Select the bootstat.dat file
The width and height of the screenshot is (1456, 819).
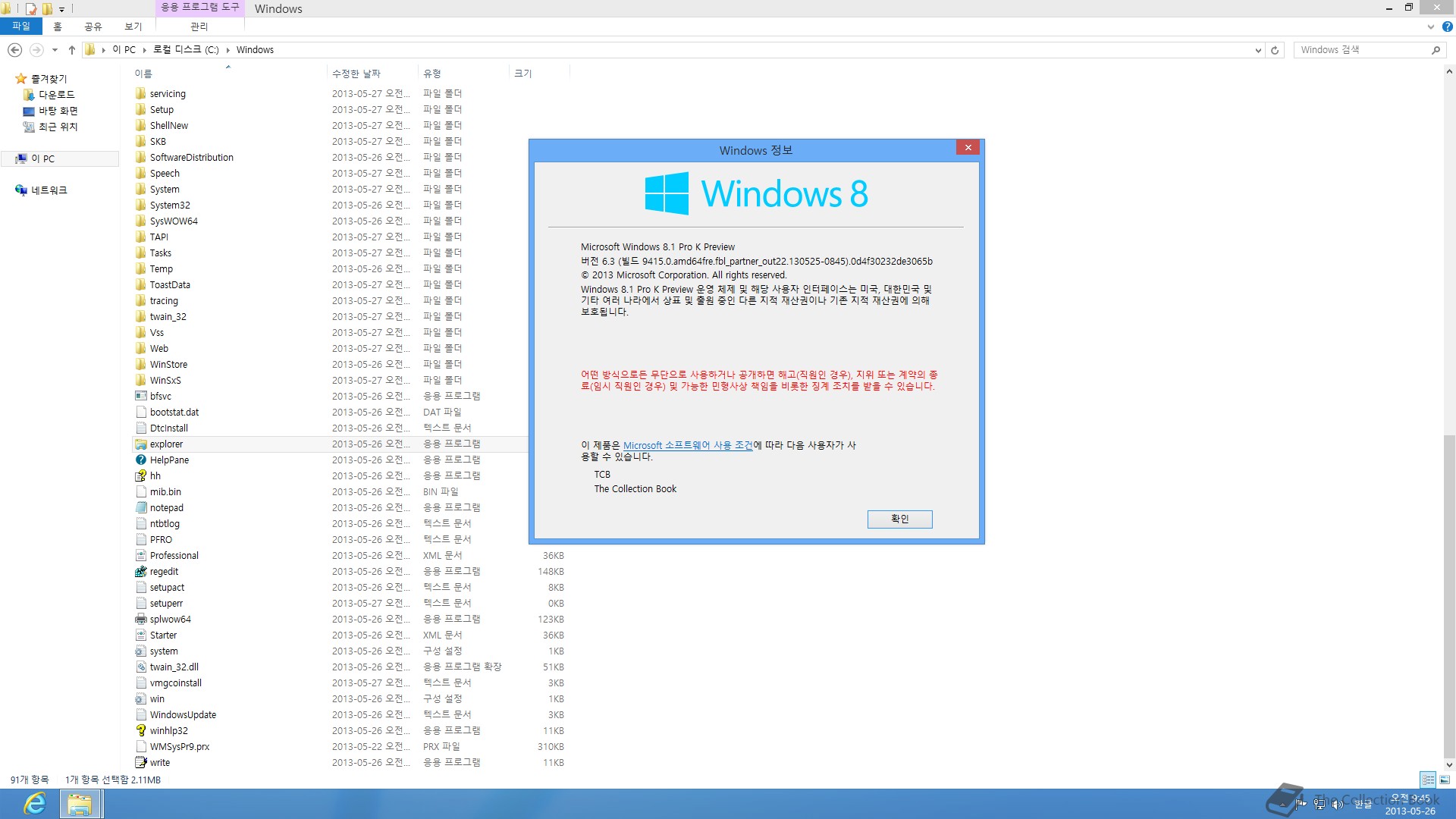[174, 413]
